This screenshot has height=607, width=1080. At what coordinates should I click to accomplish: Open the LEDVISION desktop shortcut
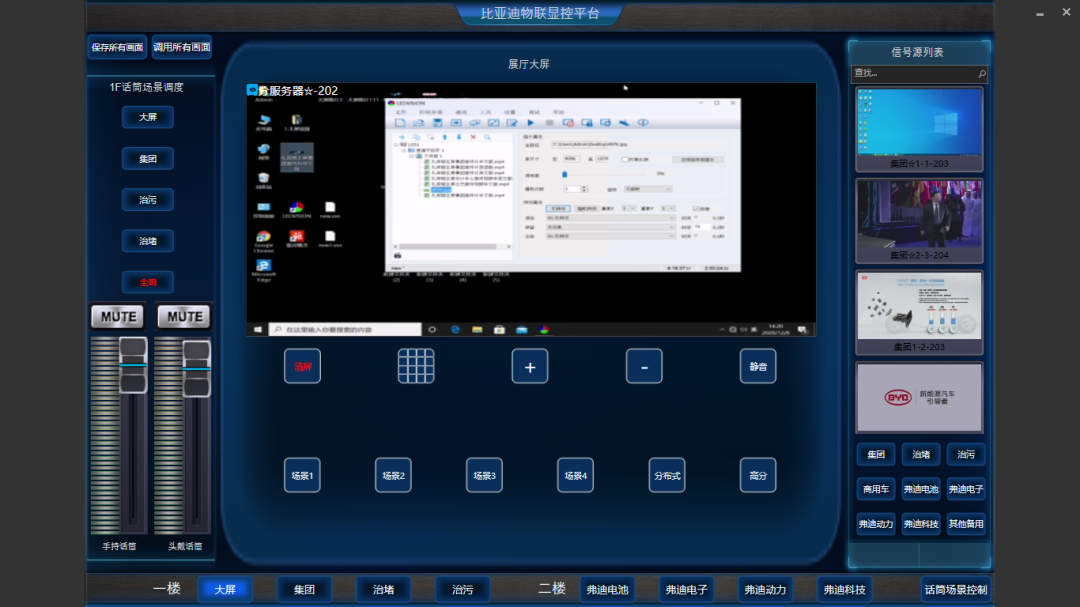click(296, 210)
